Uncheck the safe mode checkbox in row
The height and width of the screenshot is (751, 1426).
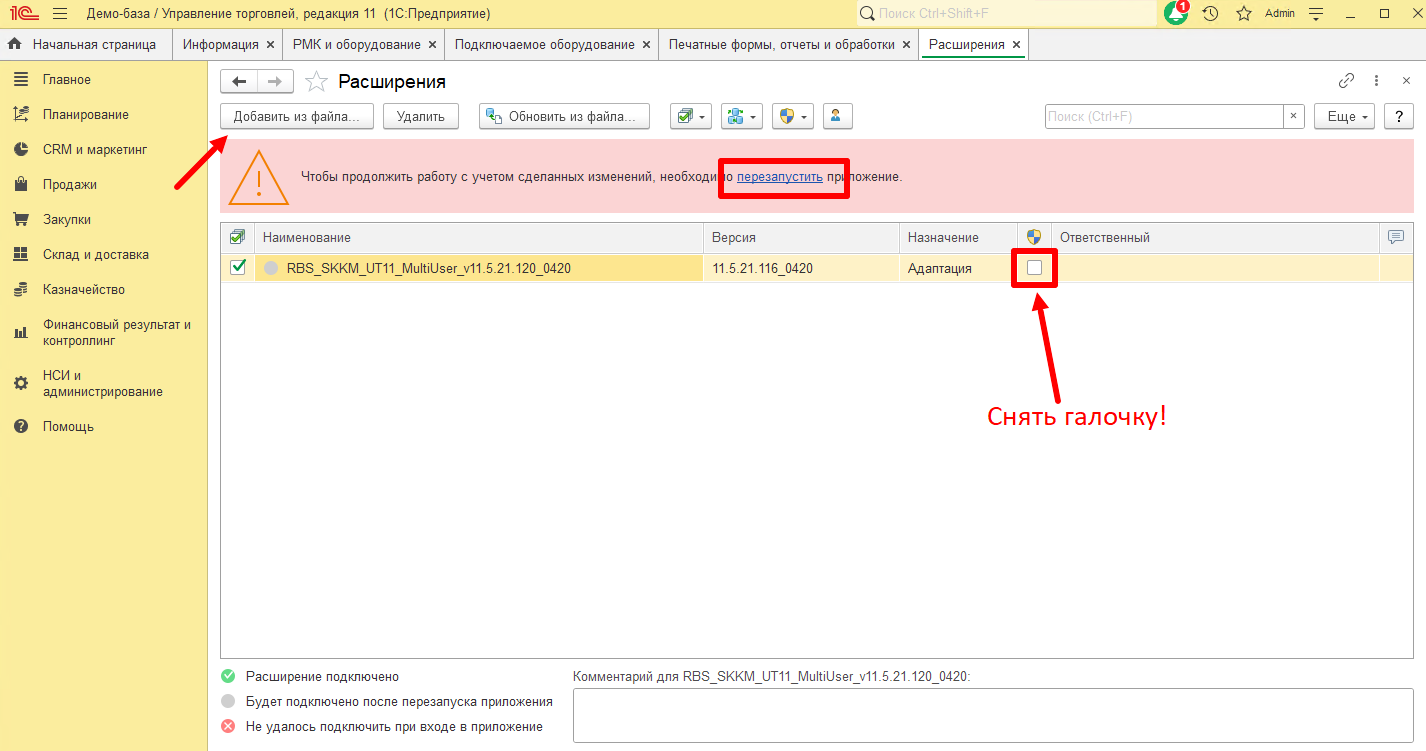click(1034, 267)
